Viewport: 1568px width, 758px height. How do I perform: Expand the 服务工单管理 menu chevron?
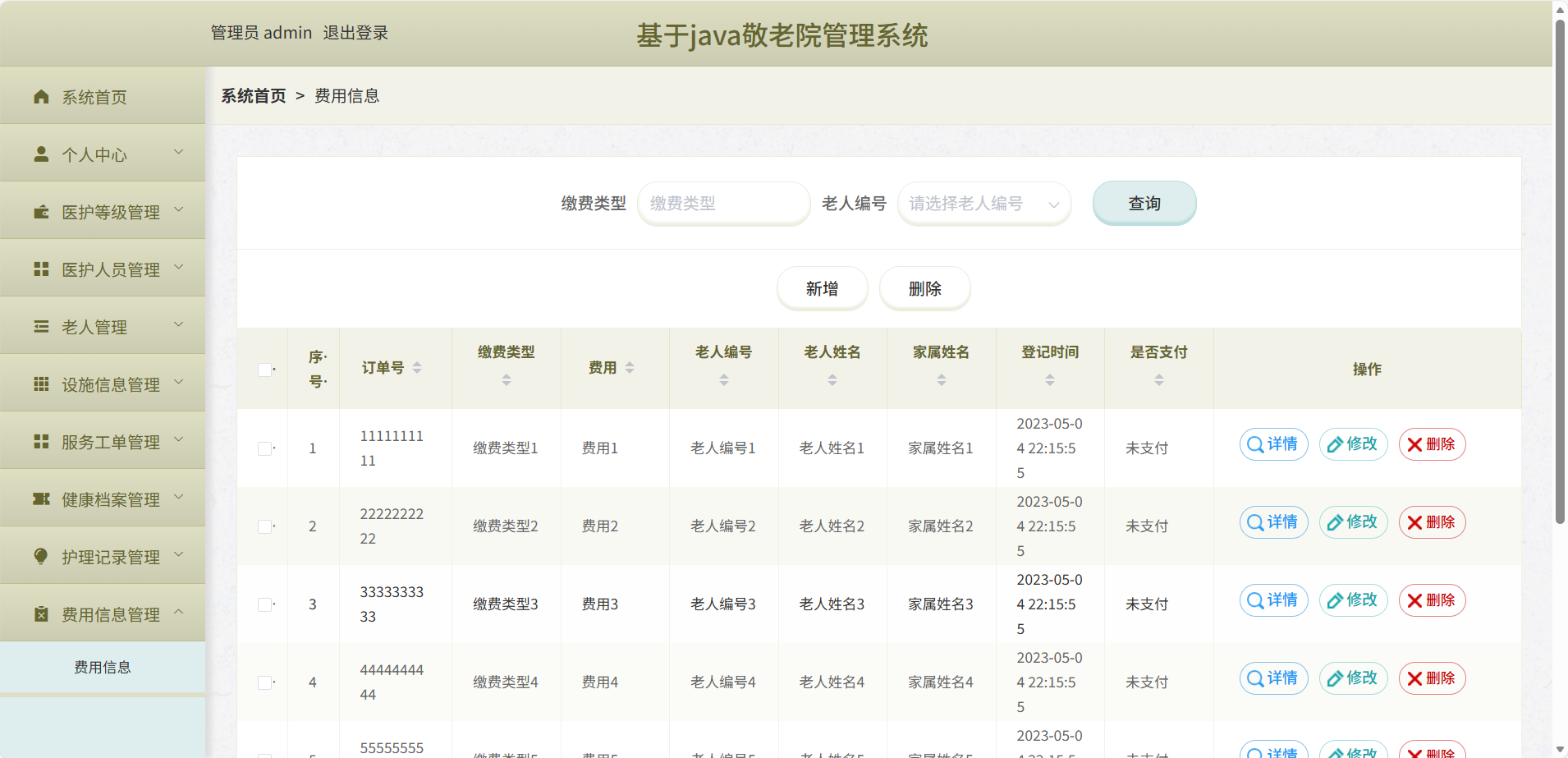[x=178, y=440]
